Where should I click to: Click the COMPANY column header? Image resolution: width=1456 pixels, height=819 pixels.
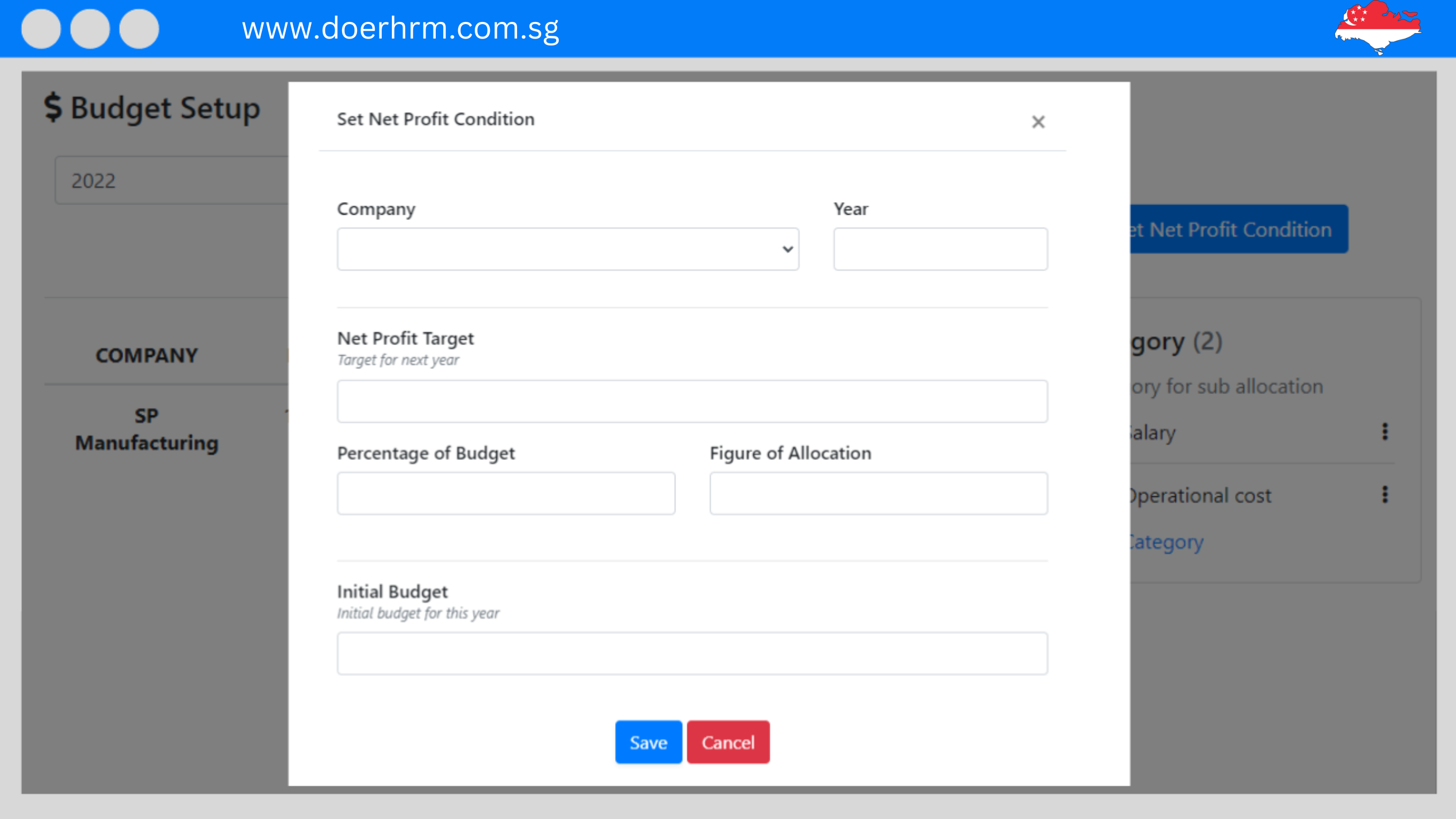coord(146,355)
